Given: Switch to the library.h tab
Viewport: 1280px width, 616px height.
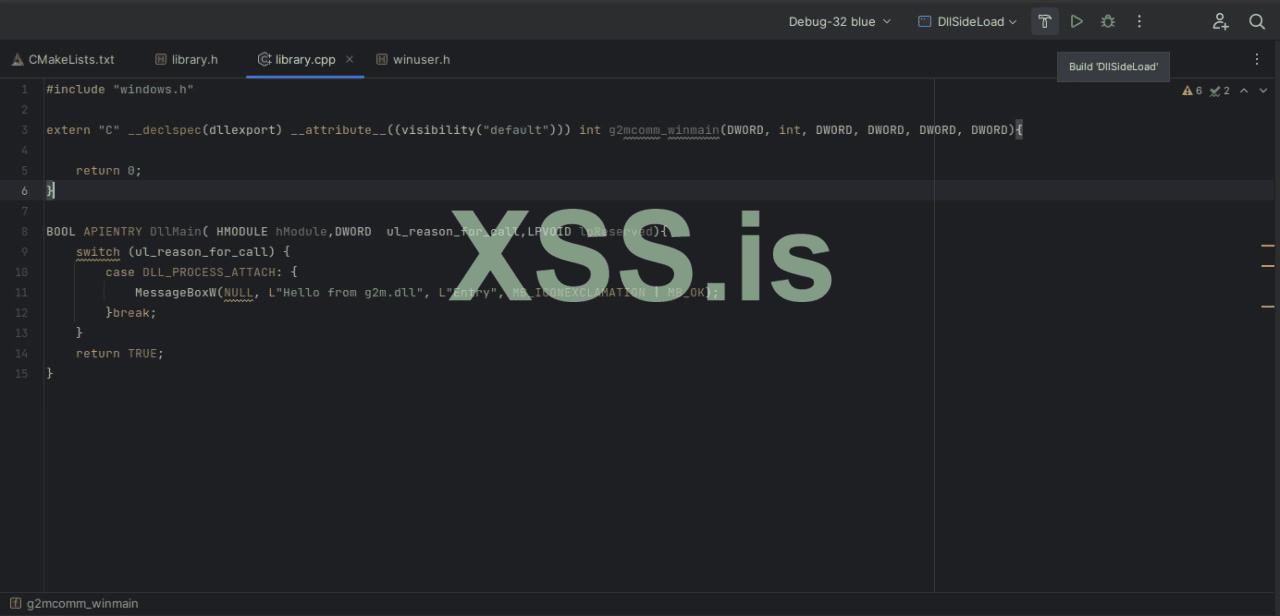Looking at the screenshot, I should pos(186,59).
